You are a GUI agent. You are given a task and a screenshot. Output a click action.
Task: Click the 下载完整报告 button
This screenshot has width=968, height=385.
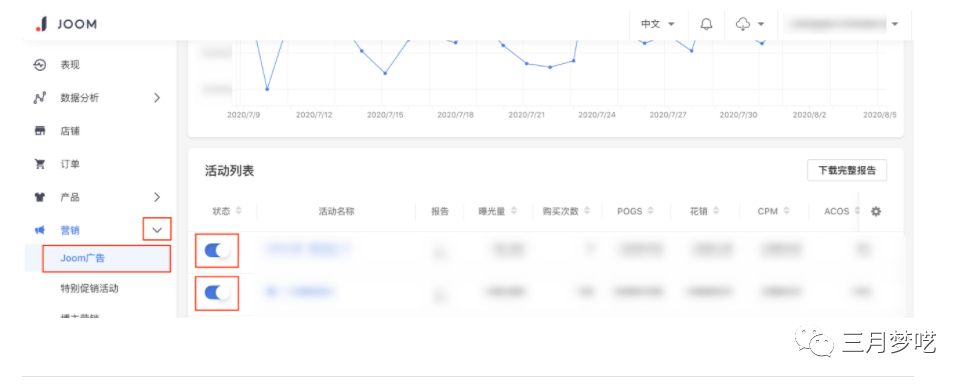(847, 170)
